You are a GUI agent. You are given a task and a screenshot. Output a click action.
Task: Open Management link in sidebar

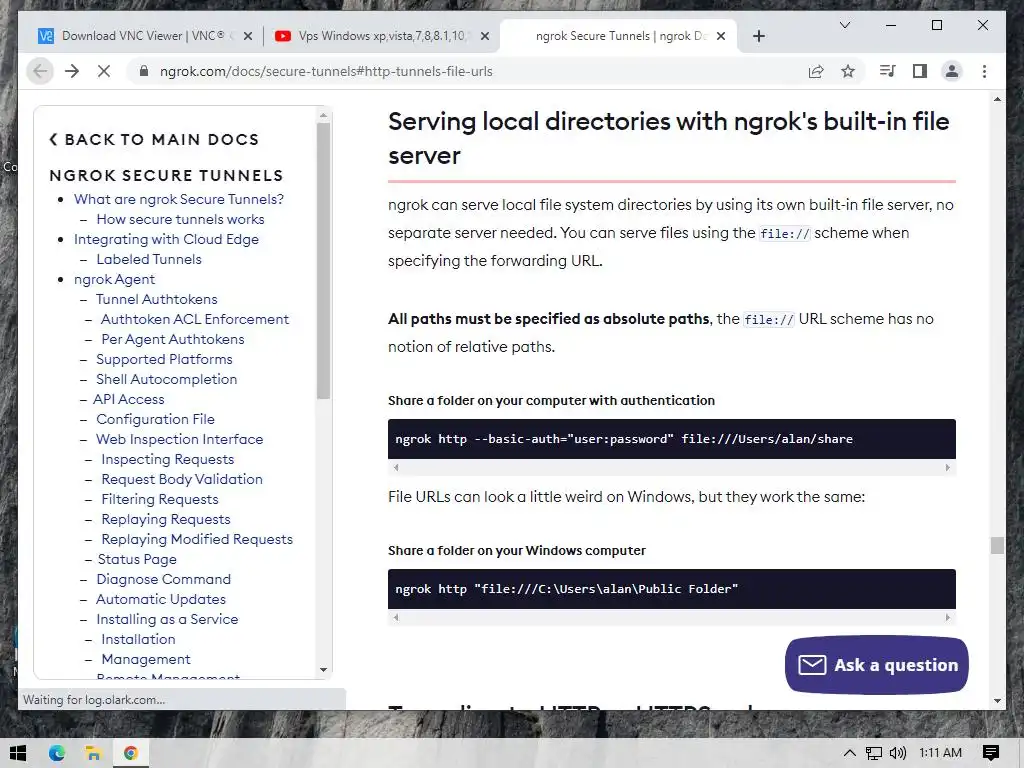pyautogui.click(x=146, y=660)
